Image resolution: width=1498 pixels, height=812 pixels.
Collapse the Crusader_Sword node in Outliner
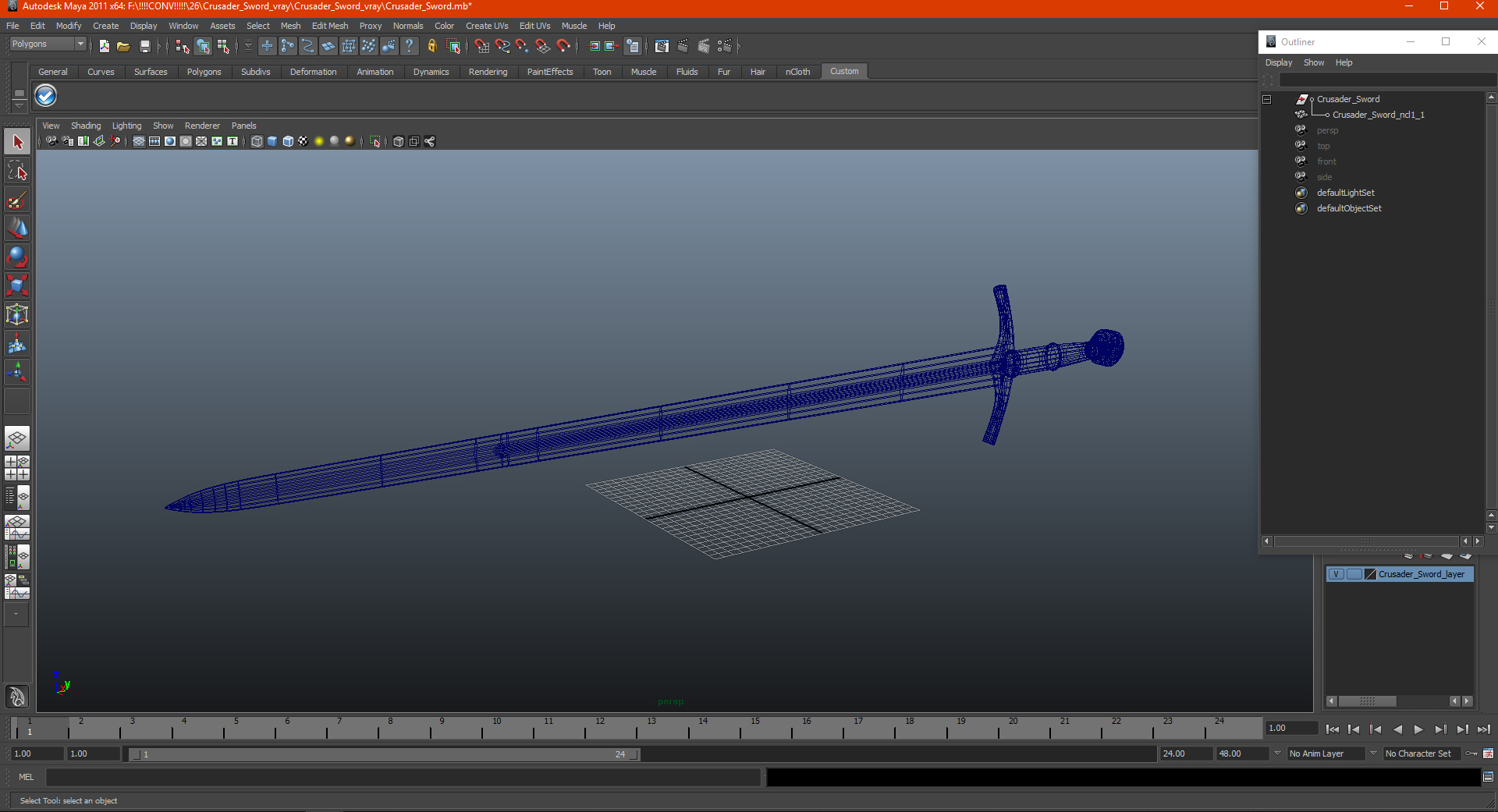[1267, 99]
